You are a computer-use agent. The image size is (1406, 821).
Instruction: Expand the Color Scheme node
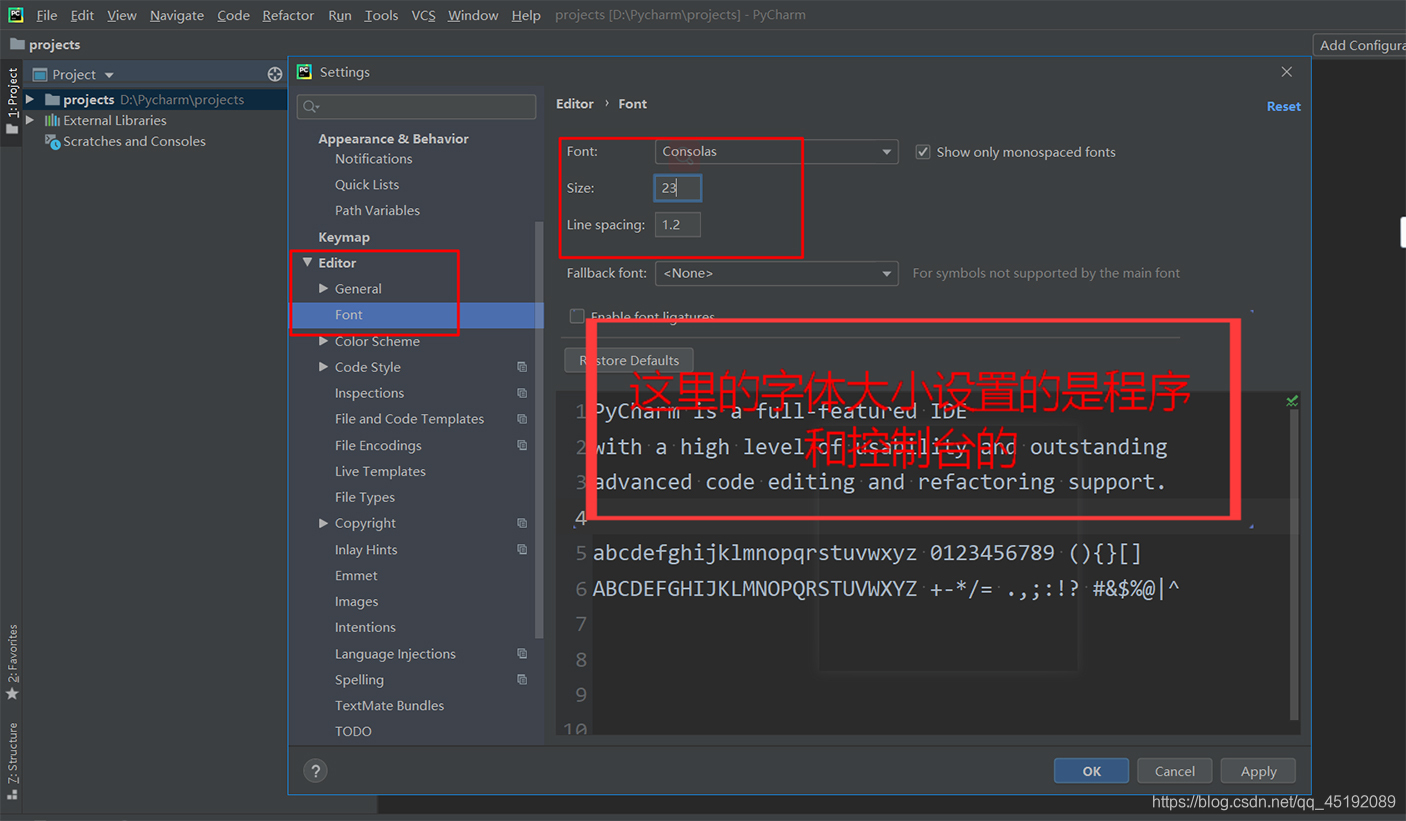tap(323, 341)
